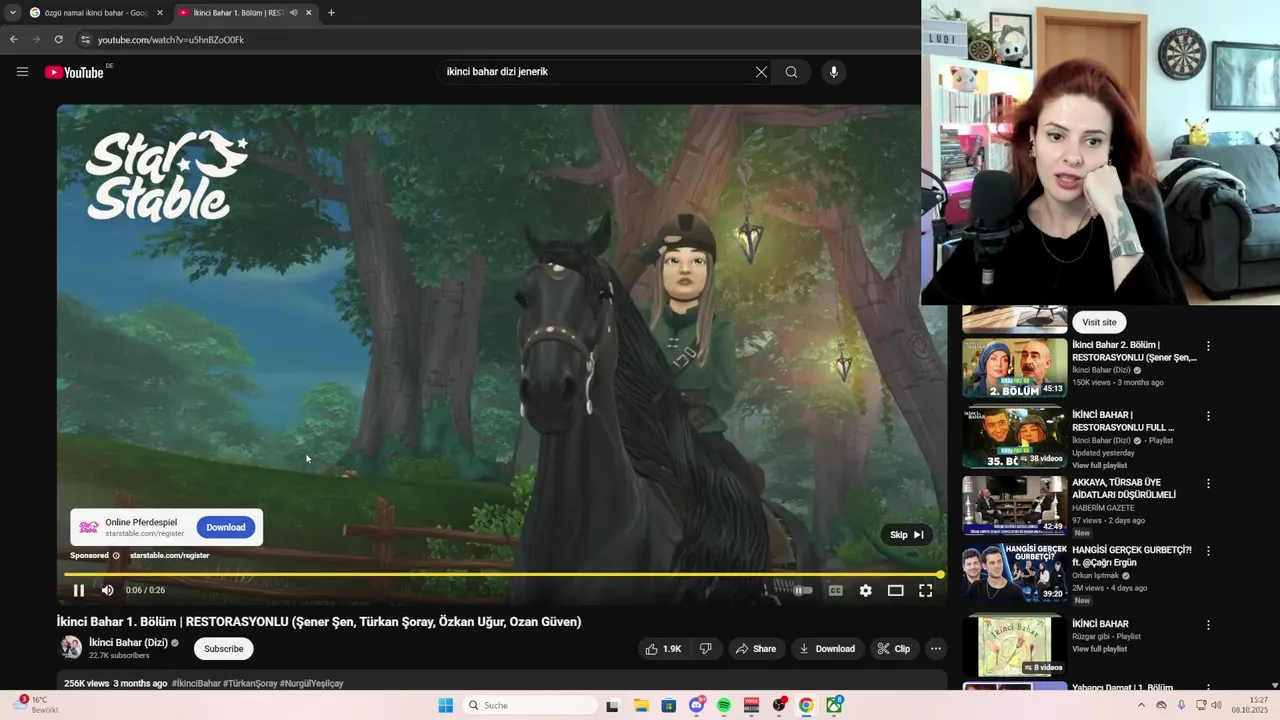Share the video

(x=756, y=649)
